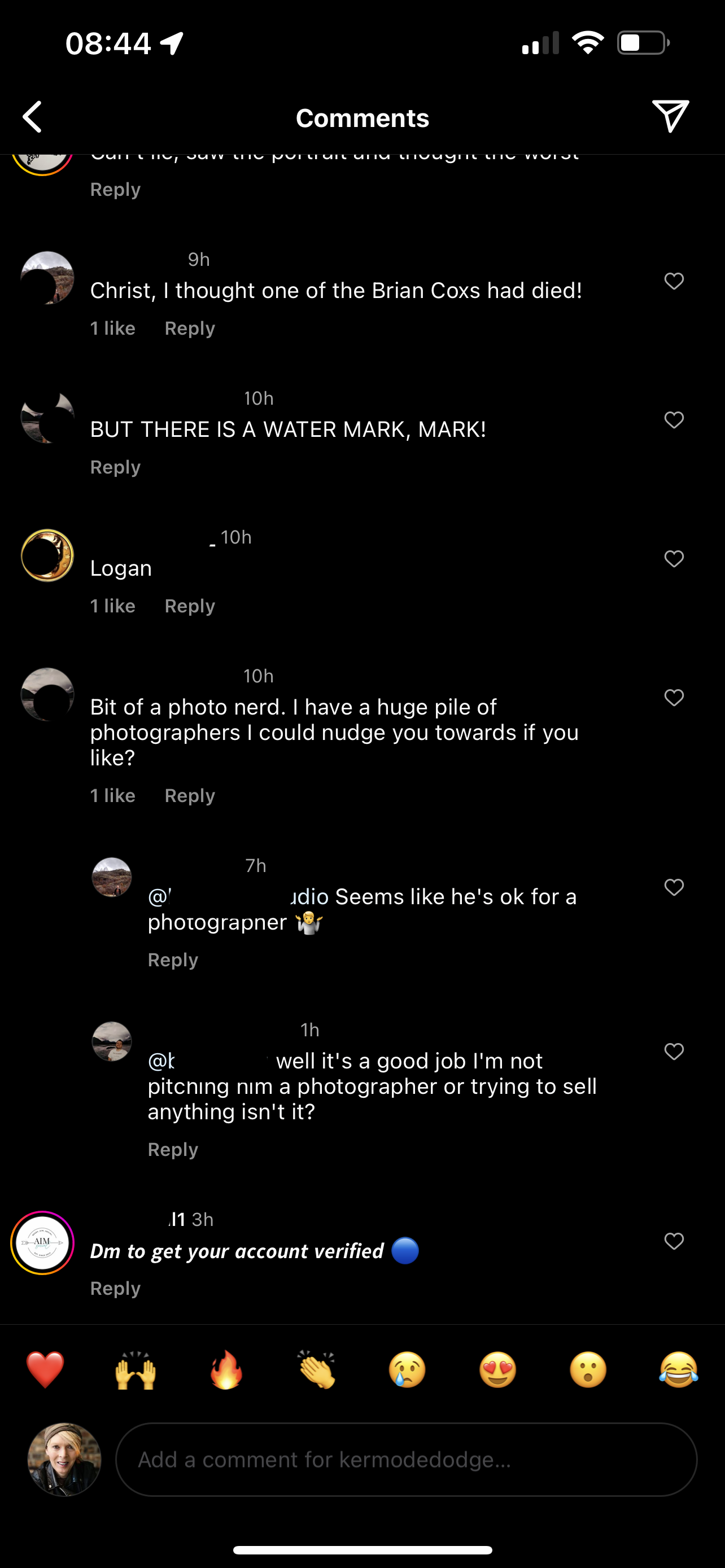Screen dimensions: 725x1568
Task: Insert the crying face emoji
Action: [407, 1370]
